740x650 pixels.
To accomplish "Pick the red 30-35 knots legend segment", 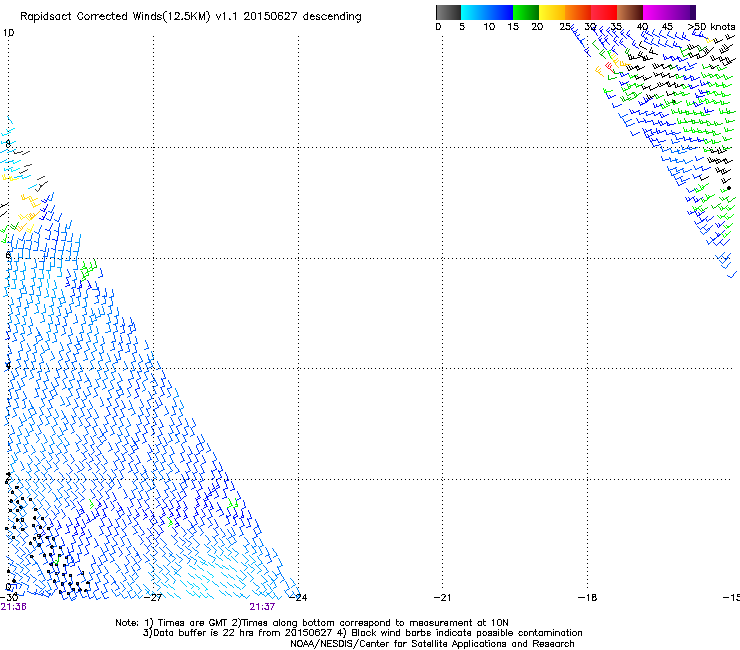I will pyautogui.click(x=604, y=12).
